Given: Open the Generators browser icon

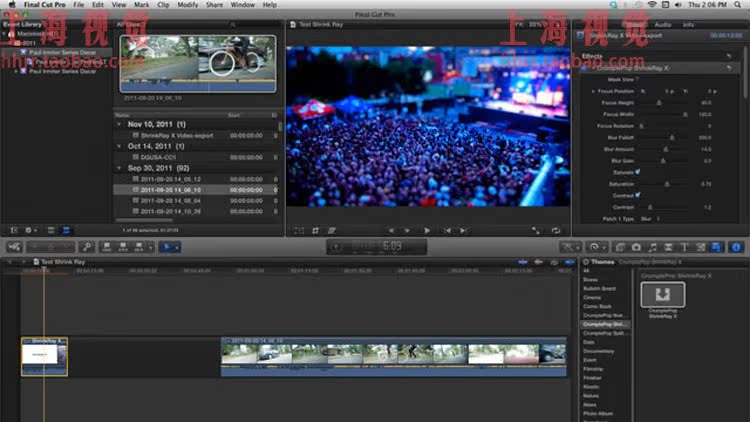Looking at the screenshot, I should coord(701,247).
